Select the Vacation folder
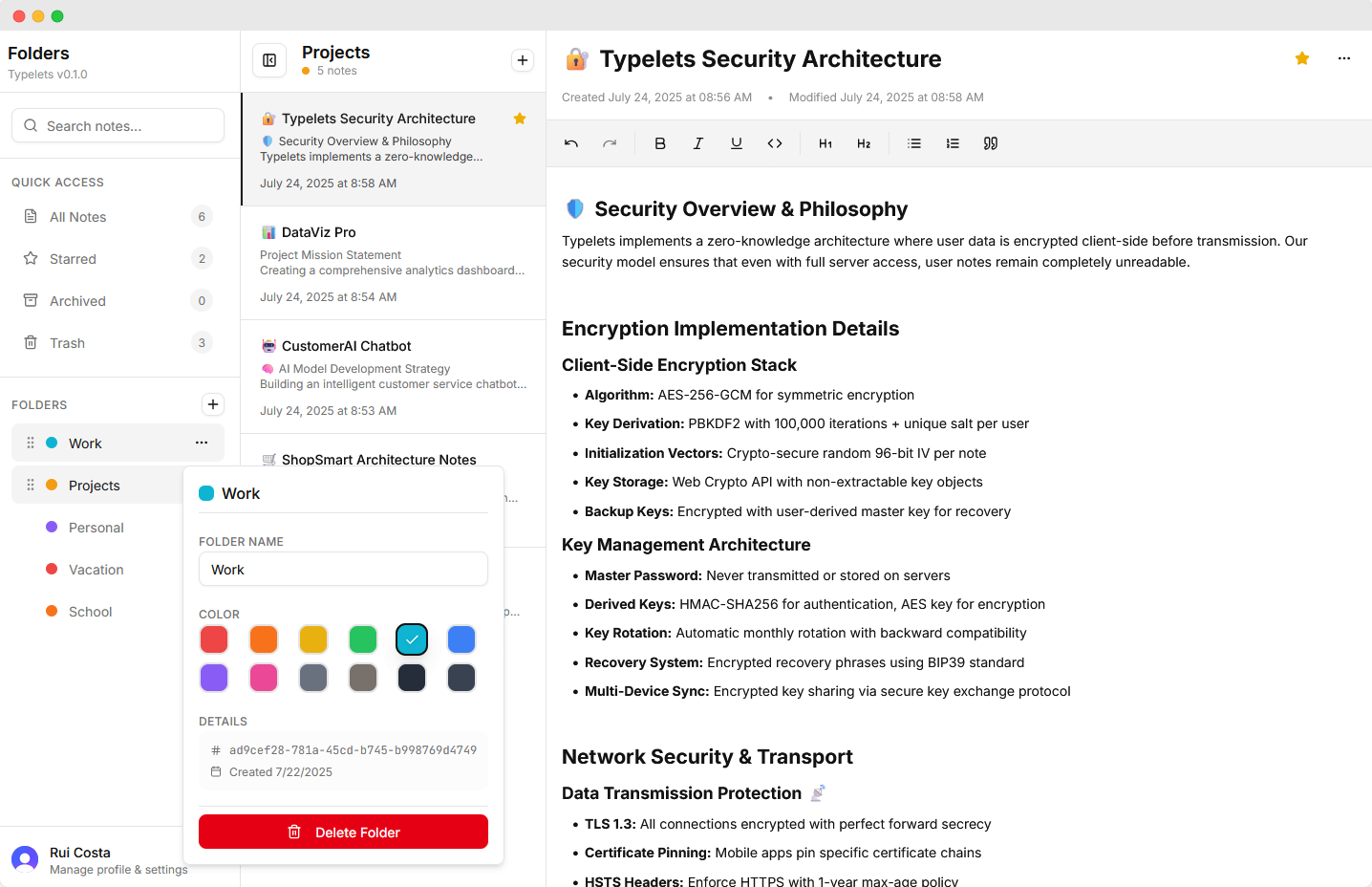 point(97,570)
